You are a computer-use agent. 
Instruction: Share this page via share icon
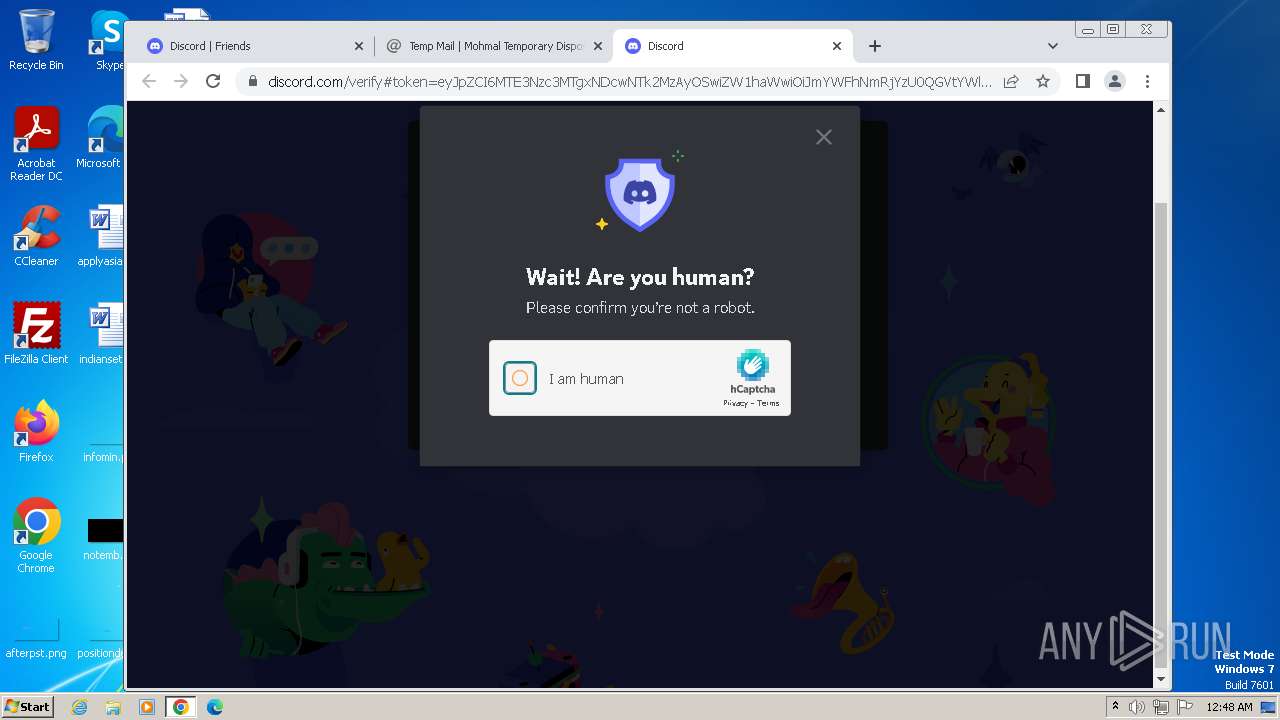[1011, 81]
